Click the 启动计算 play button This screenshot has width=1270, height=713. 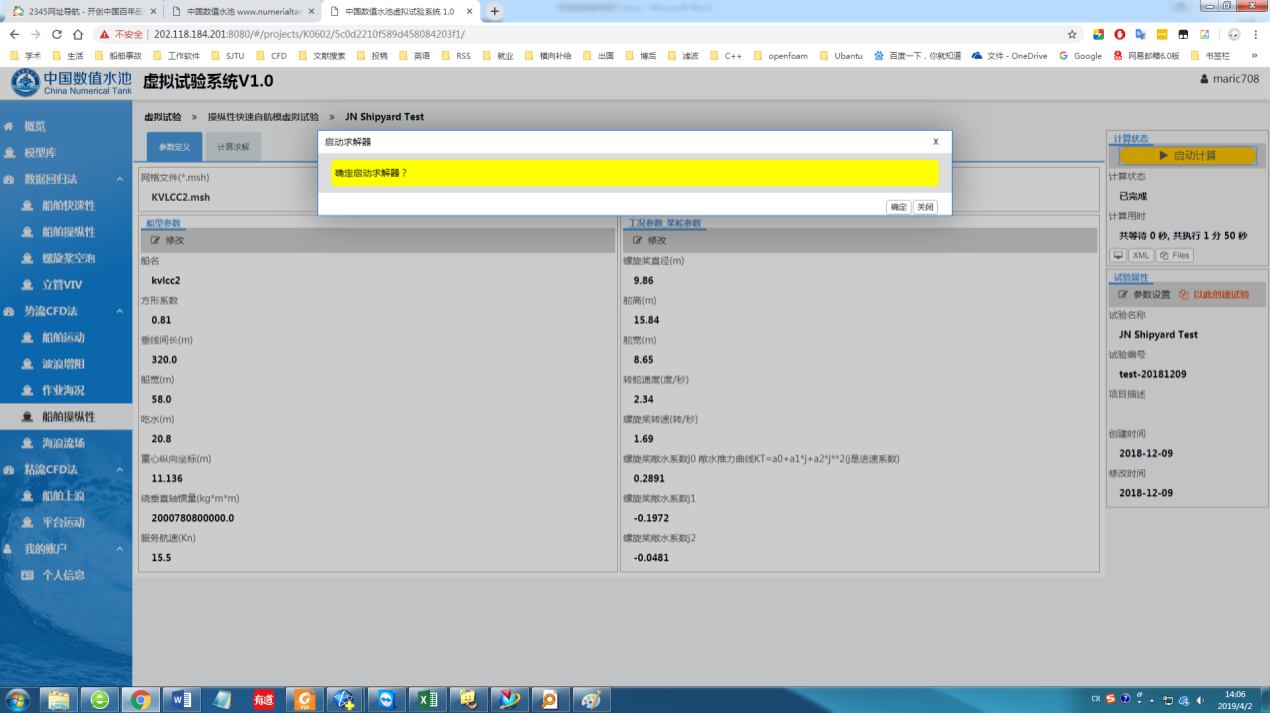pyautogui.click(x=1187, y=156)
